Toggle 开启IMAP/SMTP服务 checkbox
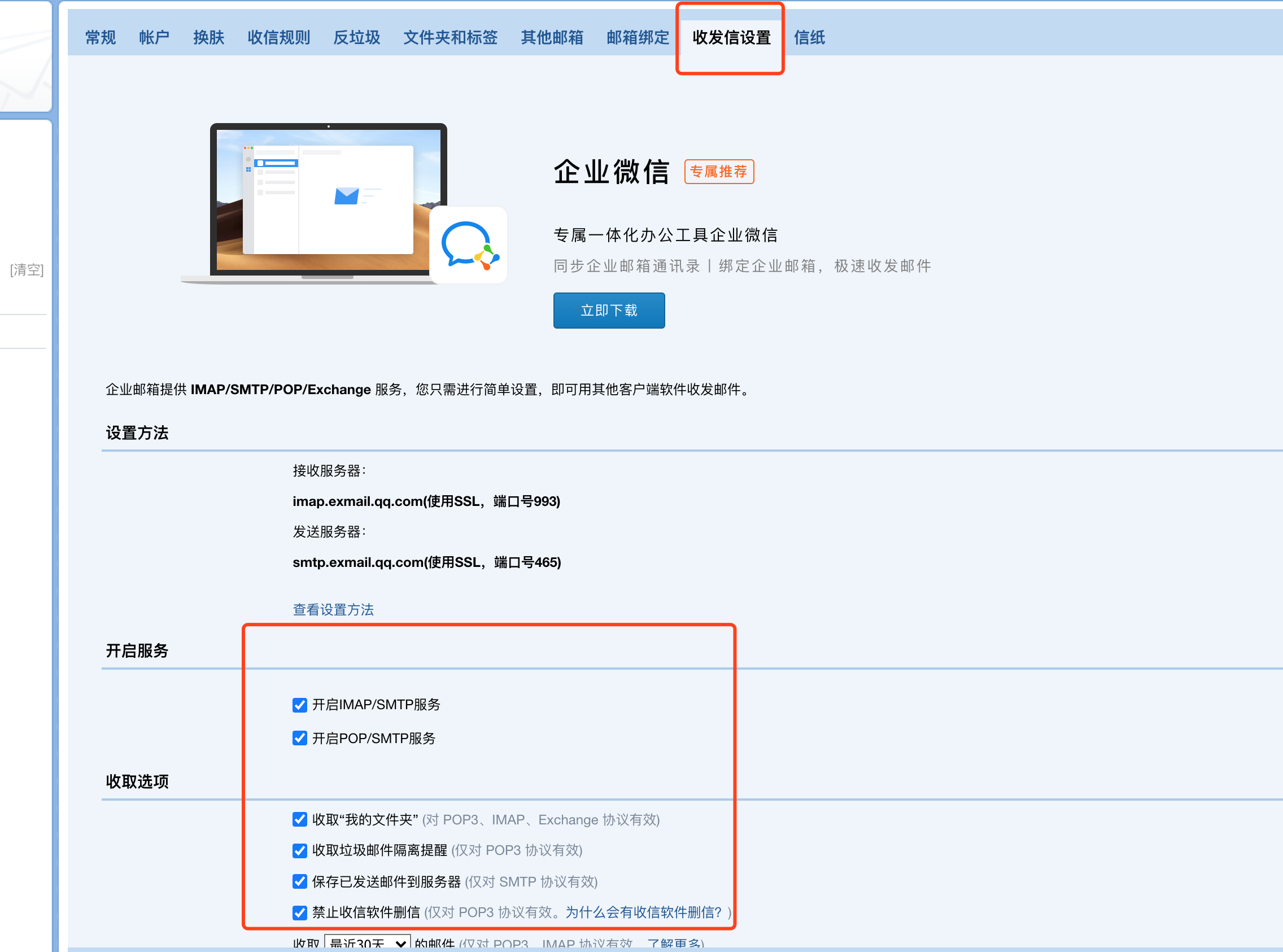The image size is (1283, 952). point(300,705)
